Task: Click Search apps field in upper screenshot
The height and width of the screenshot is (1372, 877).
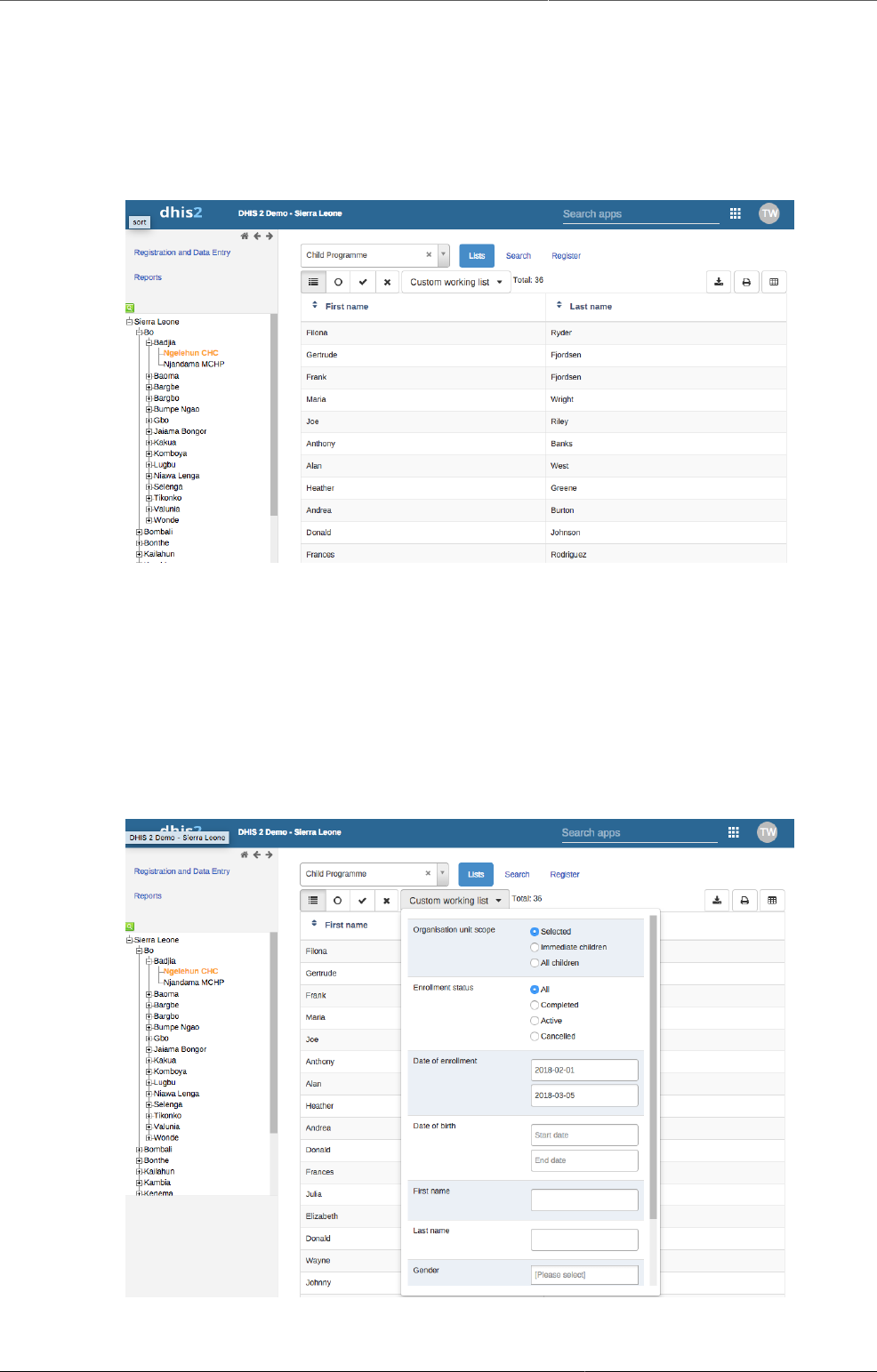Action: (x=640, y=213)
